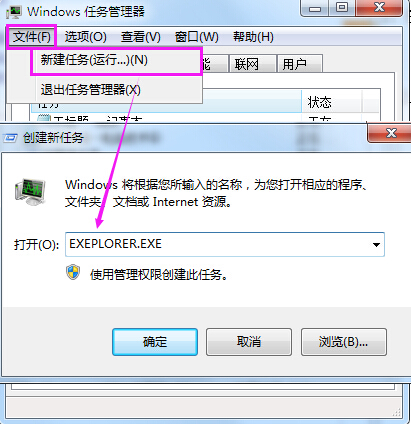Close the Windows Task Manager window
The image size is (411, 424).
[379, 8]
